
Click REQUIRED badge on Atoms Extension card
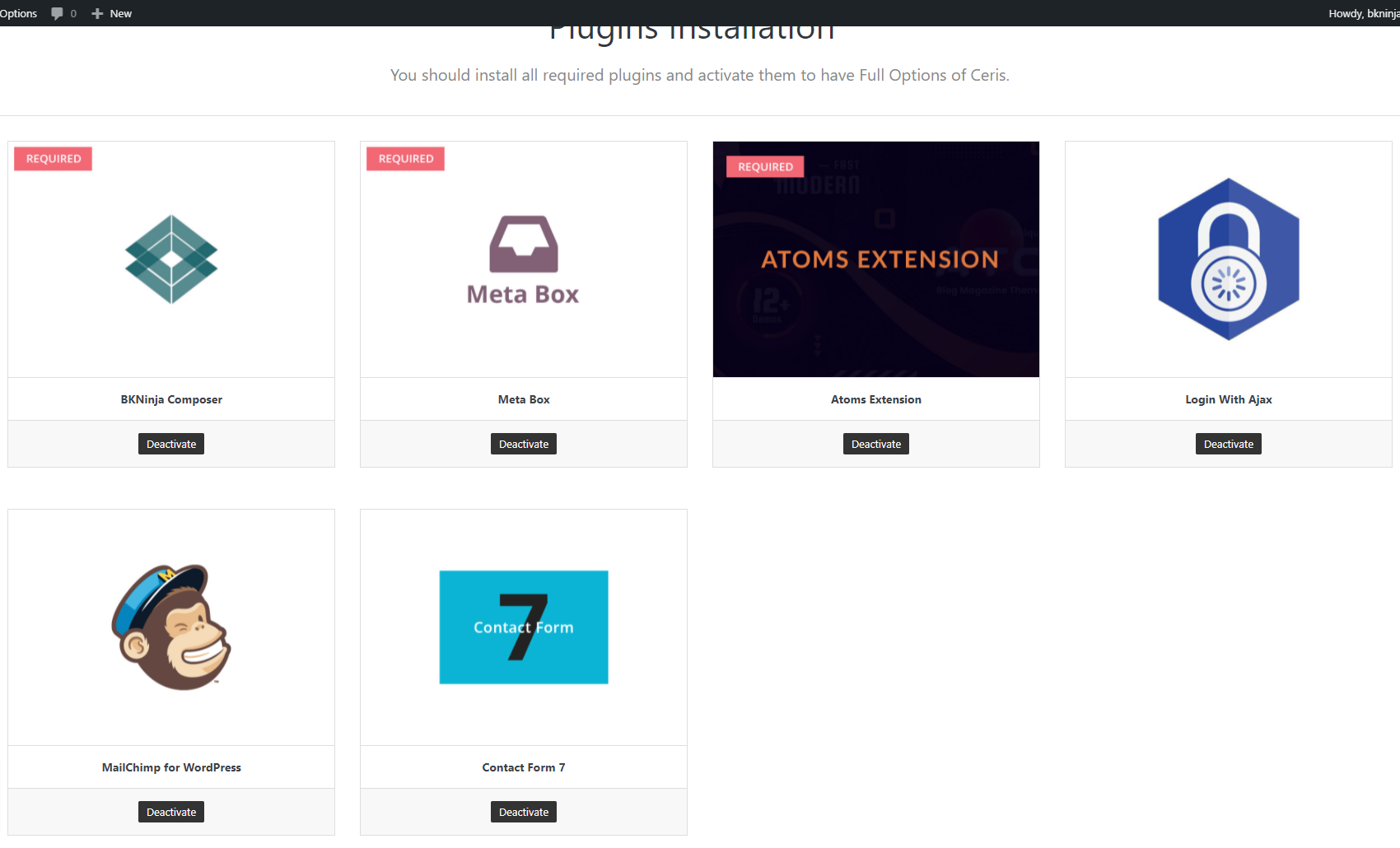click(x=765, y=166)
